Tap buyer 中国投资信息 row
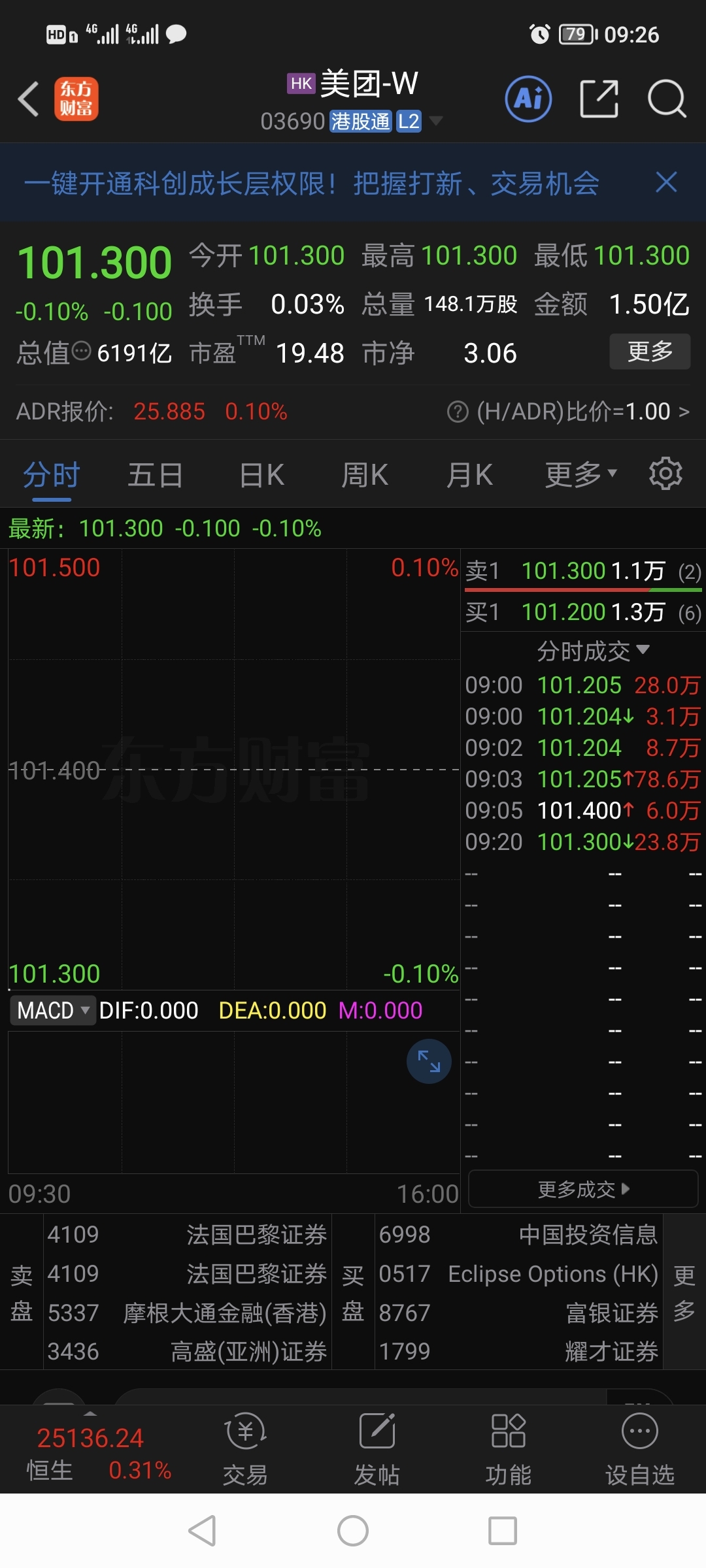The width and height of the screenshot is (706, 1568). pyautogui.click(x=519, y=1234)
